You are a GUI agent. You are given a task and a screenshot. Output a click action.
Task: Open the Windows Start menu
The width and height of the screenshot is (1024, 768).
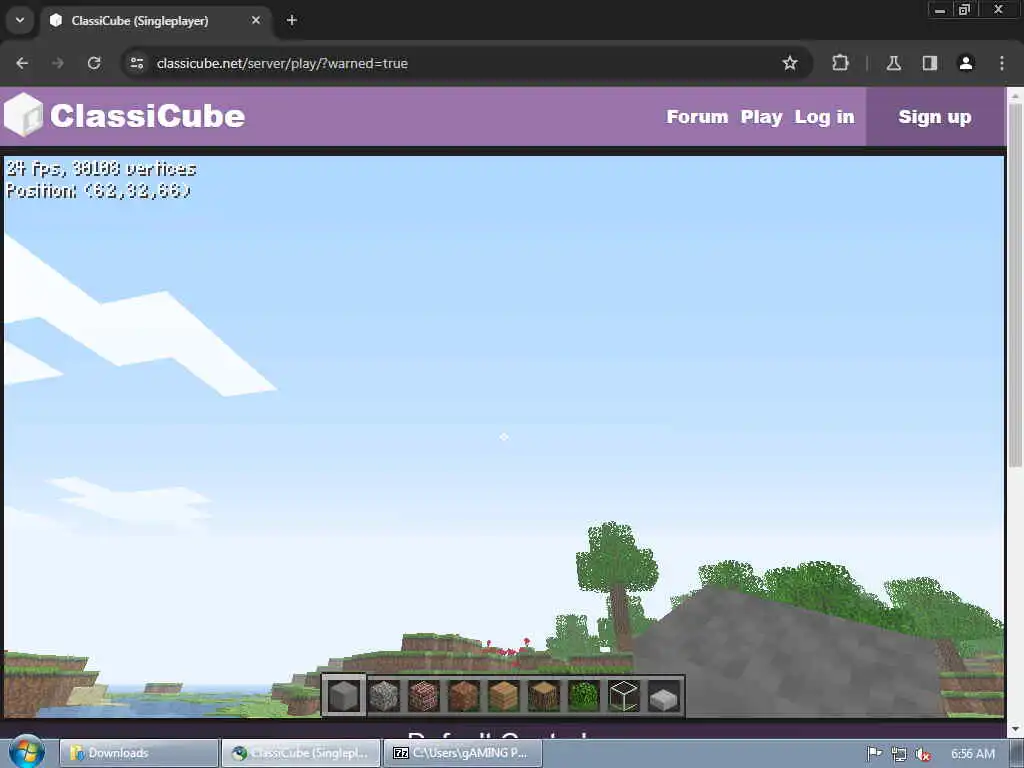(x=26, y=752)
